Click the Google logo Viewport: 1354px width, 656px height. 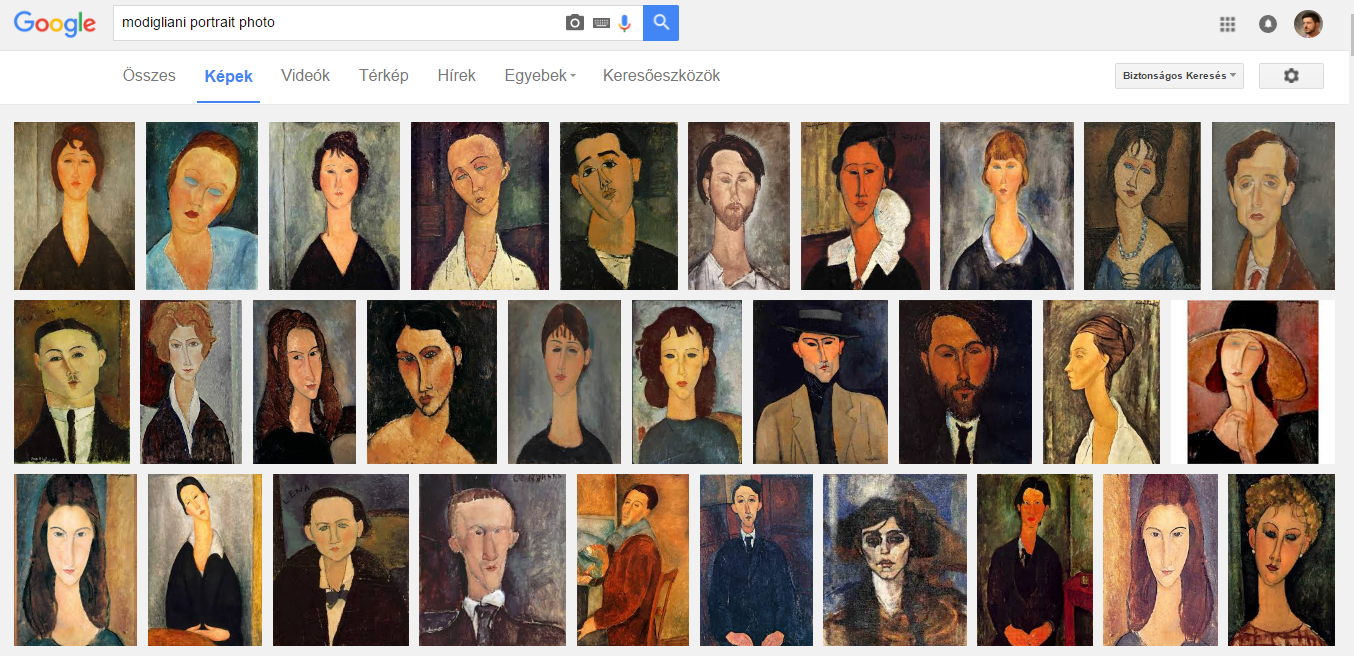(x=55, y=24)
